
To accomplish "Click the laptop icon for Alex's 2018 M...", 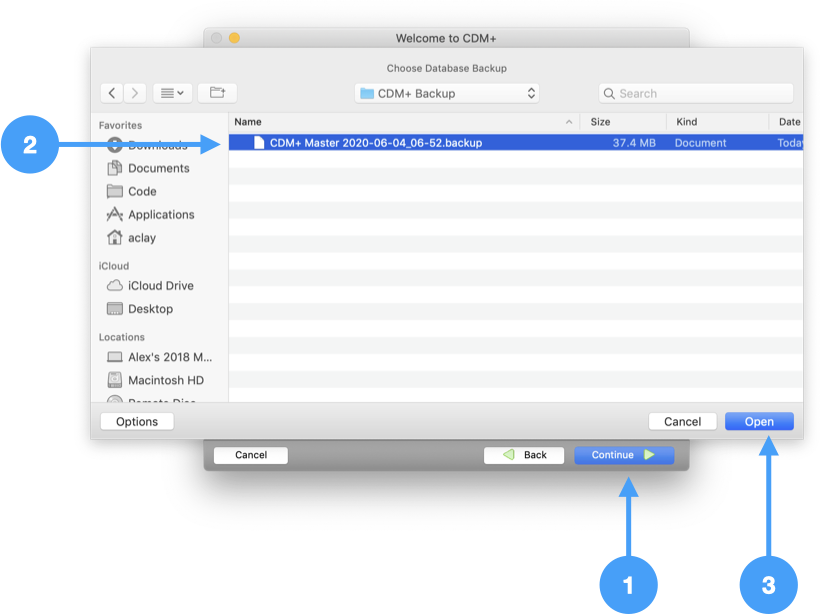I will coord(115,357).
